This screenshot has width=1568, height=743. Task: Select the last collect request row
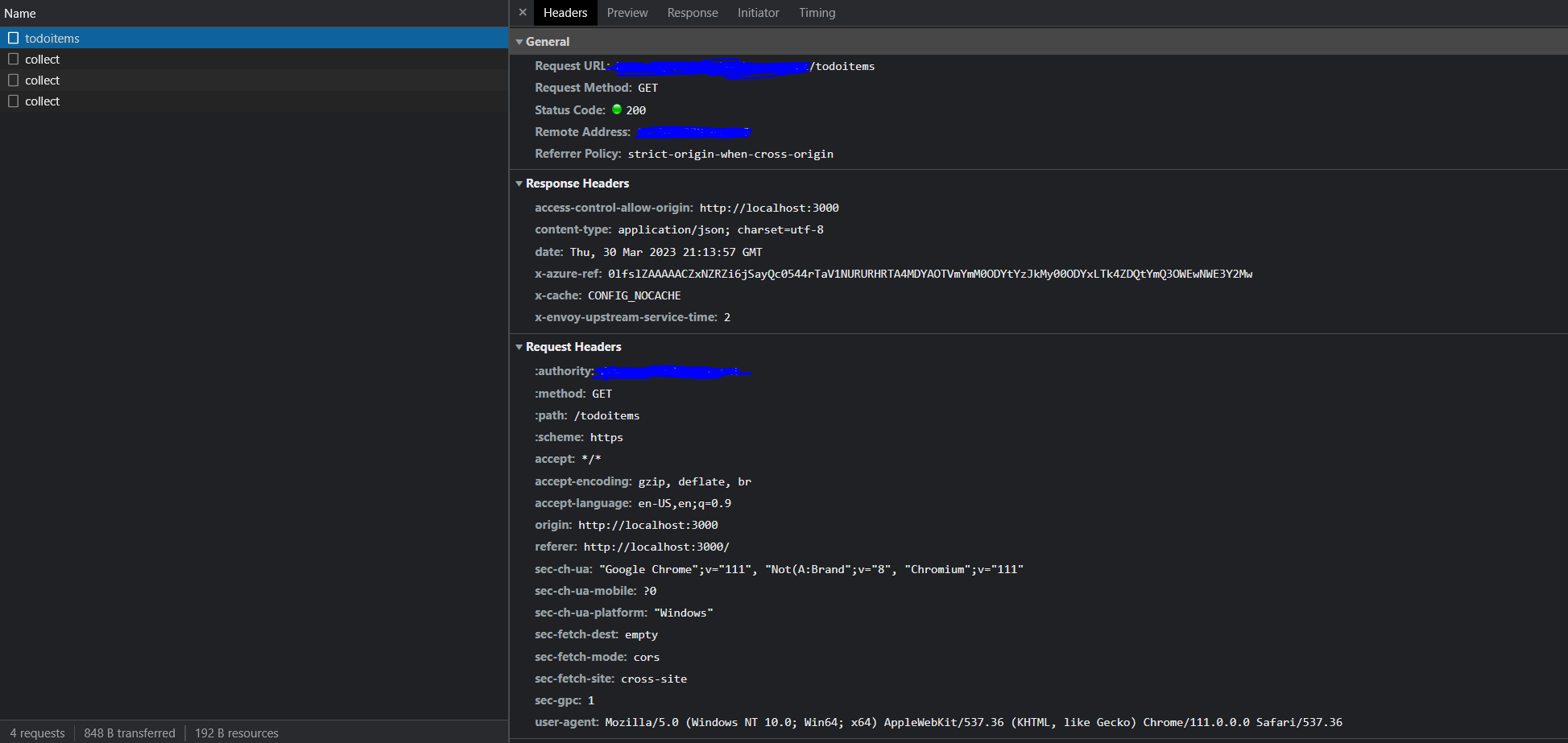[x=161, y=101]
